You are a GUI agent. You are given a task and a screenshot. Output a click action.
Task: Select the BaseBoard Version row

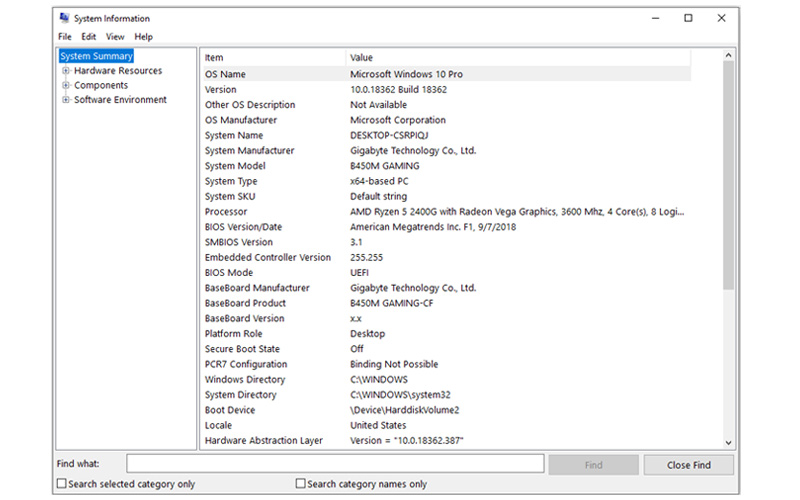447,318
